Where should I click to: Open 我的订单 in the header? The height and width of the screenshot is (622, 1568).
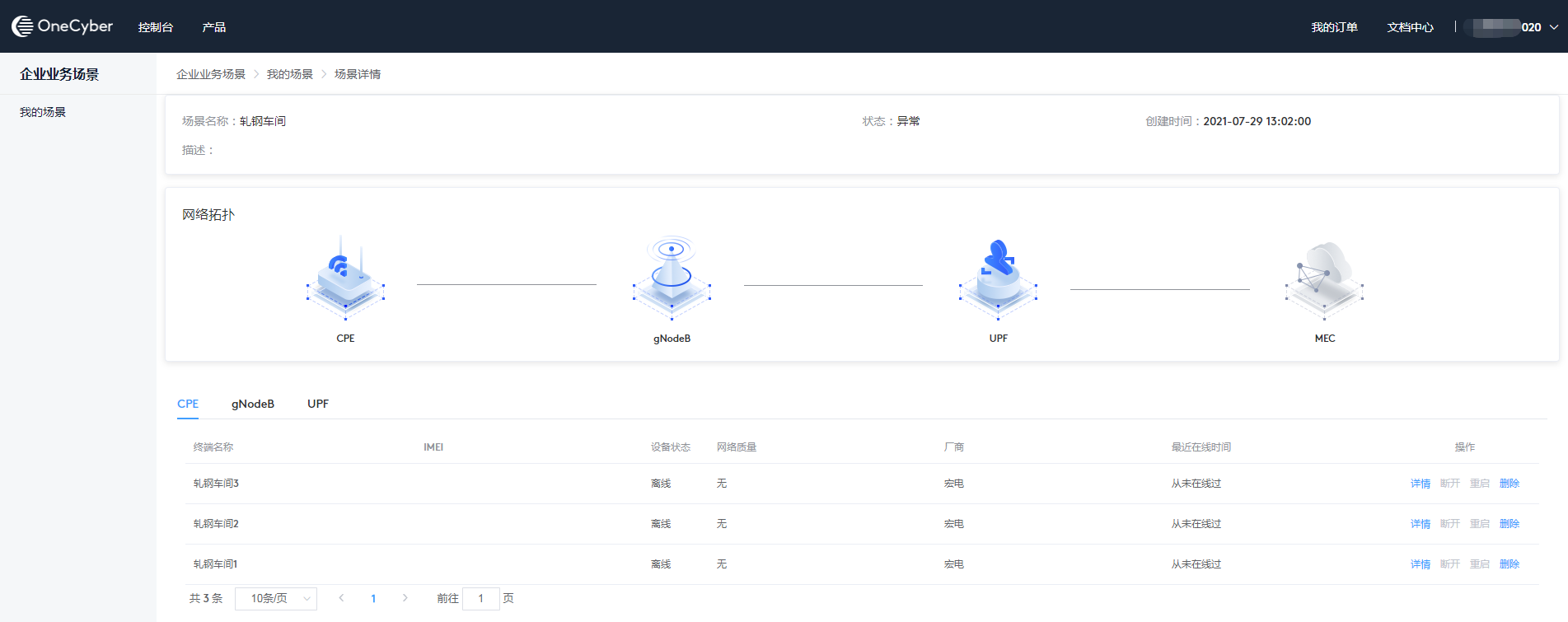pos(1334,27)
